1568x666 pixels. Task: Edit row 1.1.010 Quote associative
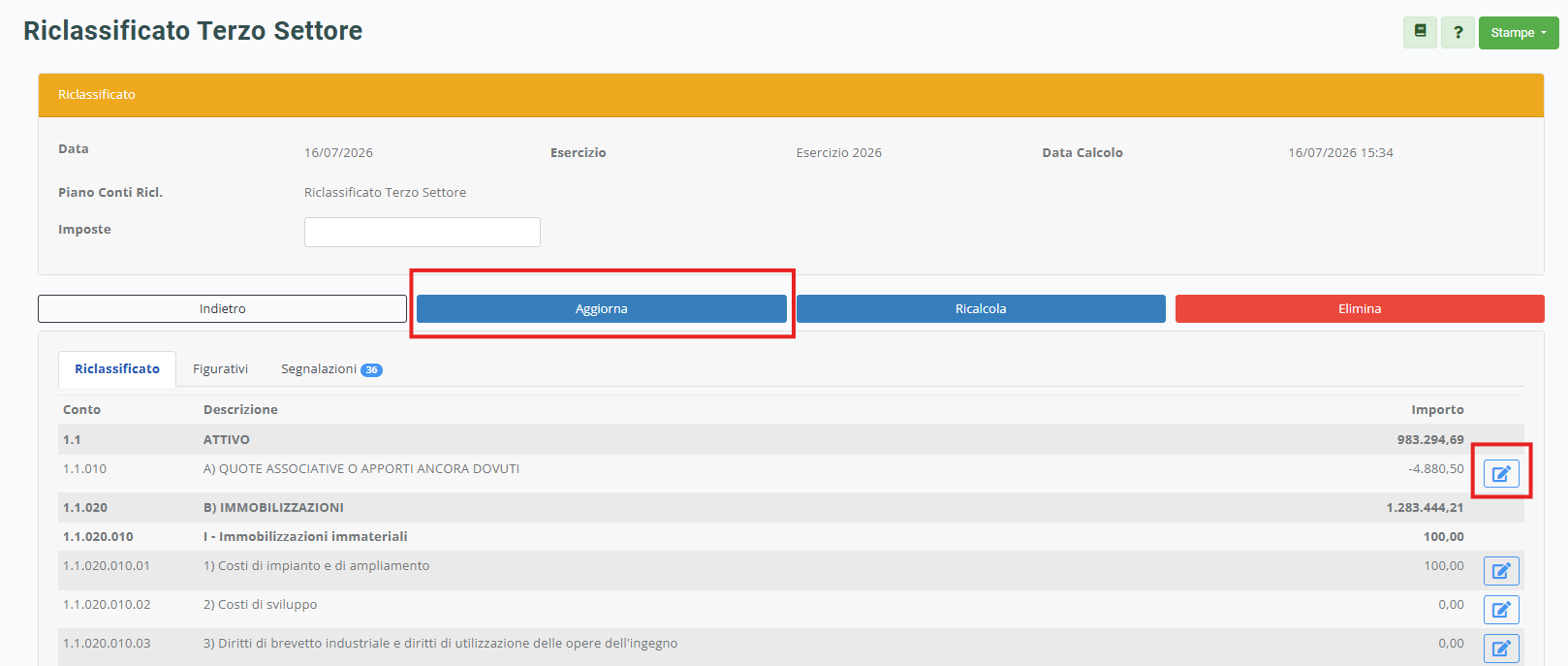[x=1501, y=474]
